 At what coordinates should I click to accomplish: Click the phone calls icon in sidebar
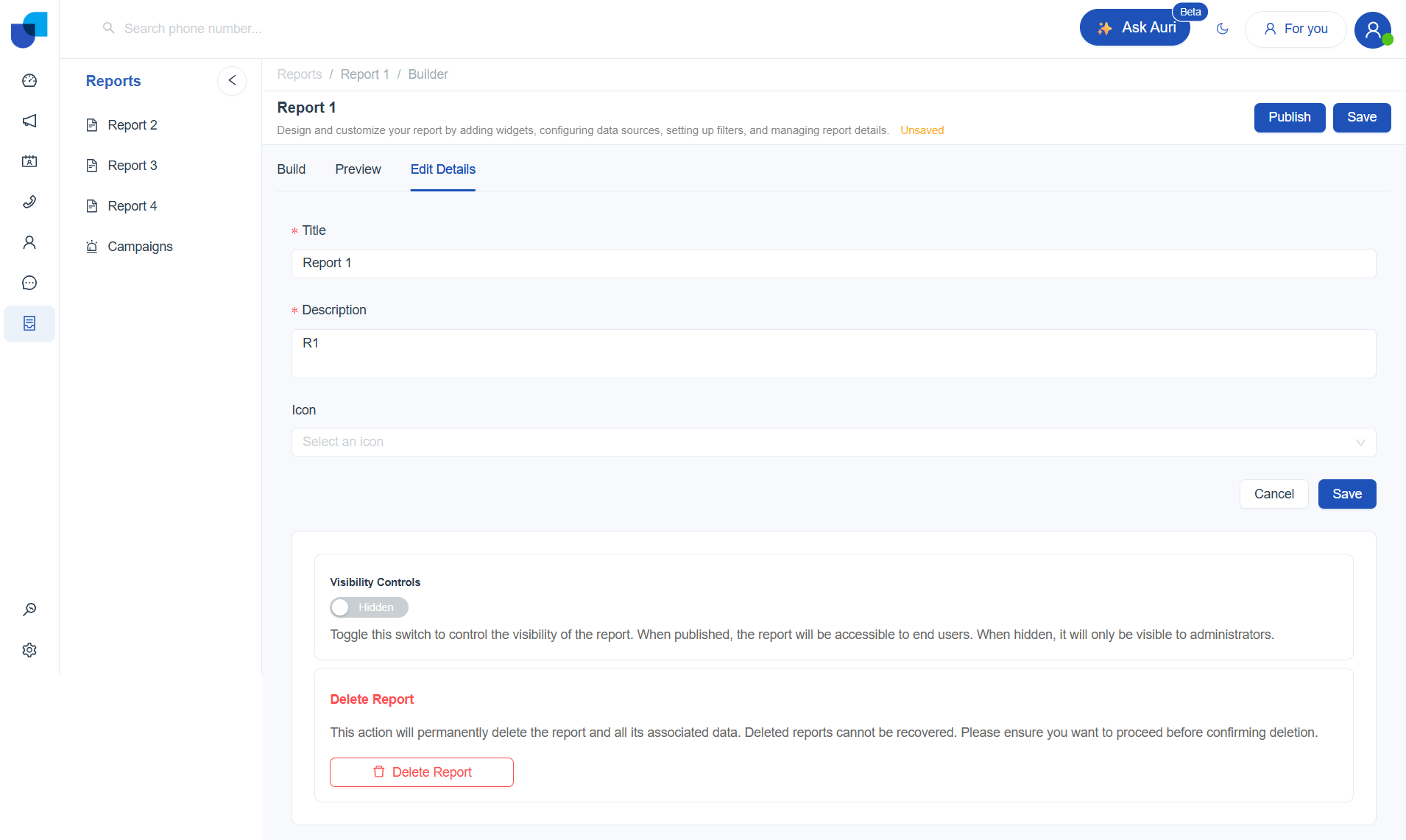29,202
